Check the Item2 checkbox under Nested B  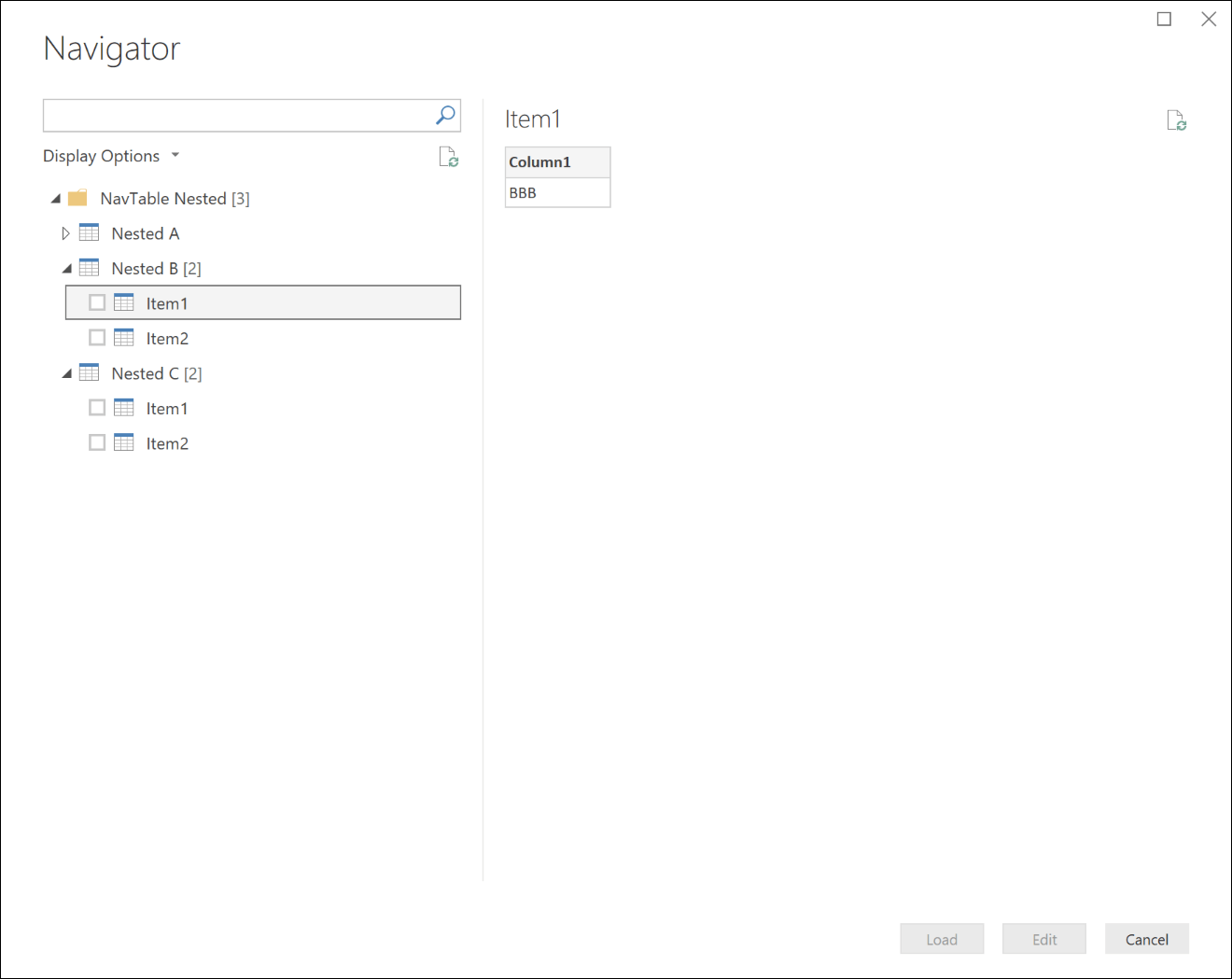click(97, 337)
